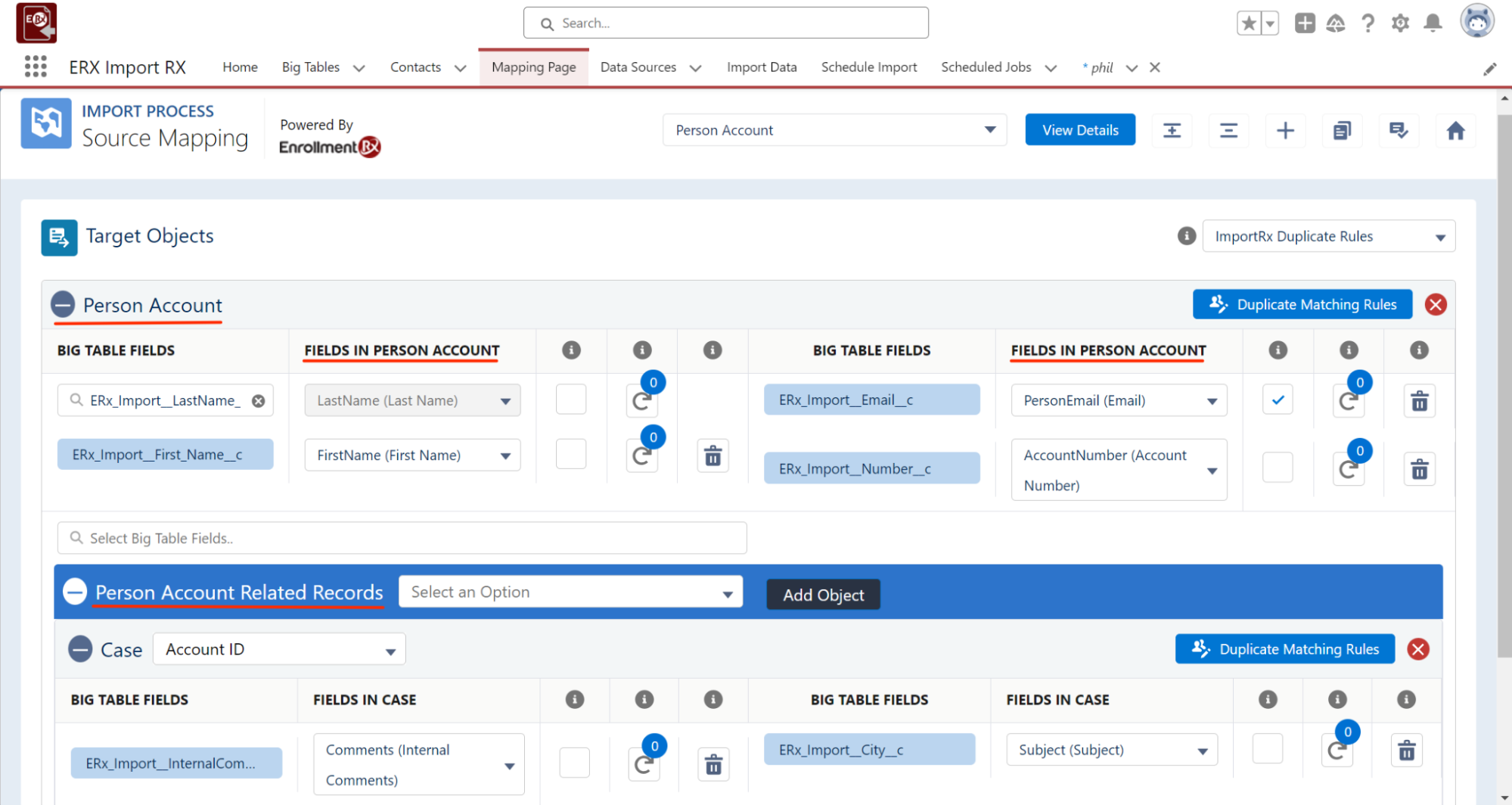Click the plus icon in mapping toolbar
Viewport: 1512px width, 805px height.
tap(1284, 131)
